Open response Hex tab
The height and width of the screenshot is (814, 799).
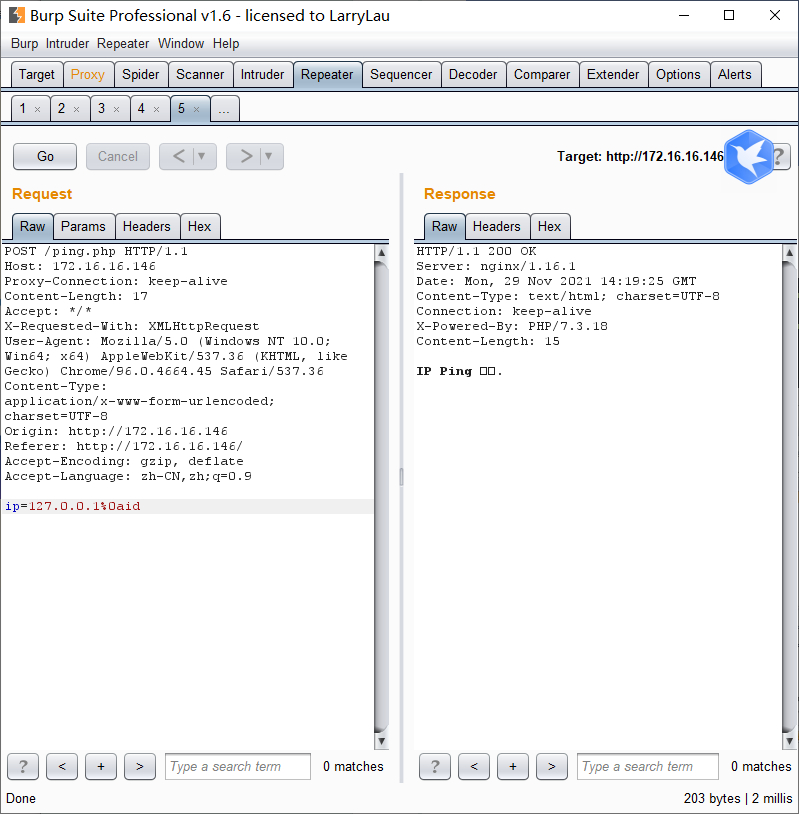549,227
